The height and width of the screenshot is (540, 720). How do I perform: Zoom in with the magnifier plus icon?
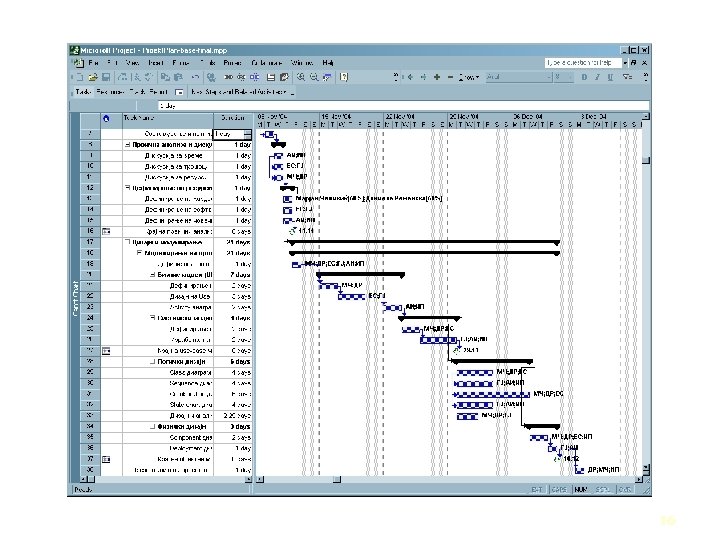pyautogui.click(x=301, y=77)
